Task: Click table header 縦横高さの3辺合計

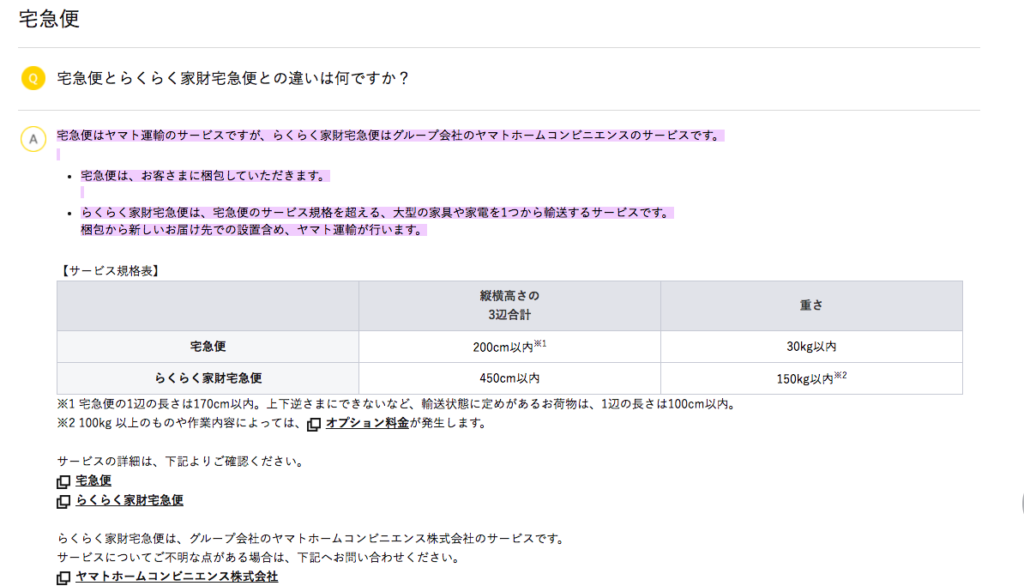Action: point(509,305)
